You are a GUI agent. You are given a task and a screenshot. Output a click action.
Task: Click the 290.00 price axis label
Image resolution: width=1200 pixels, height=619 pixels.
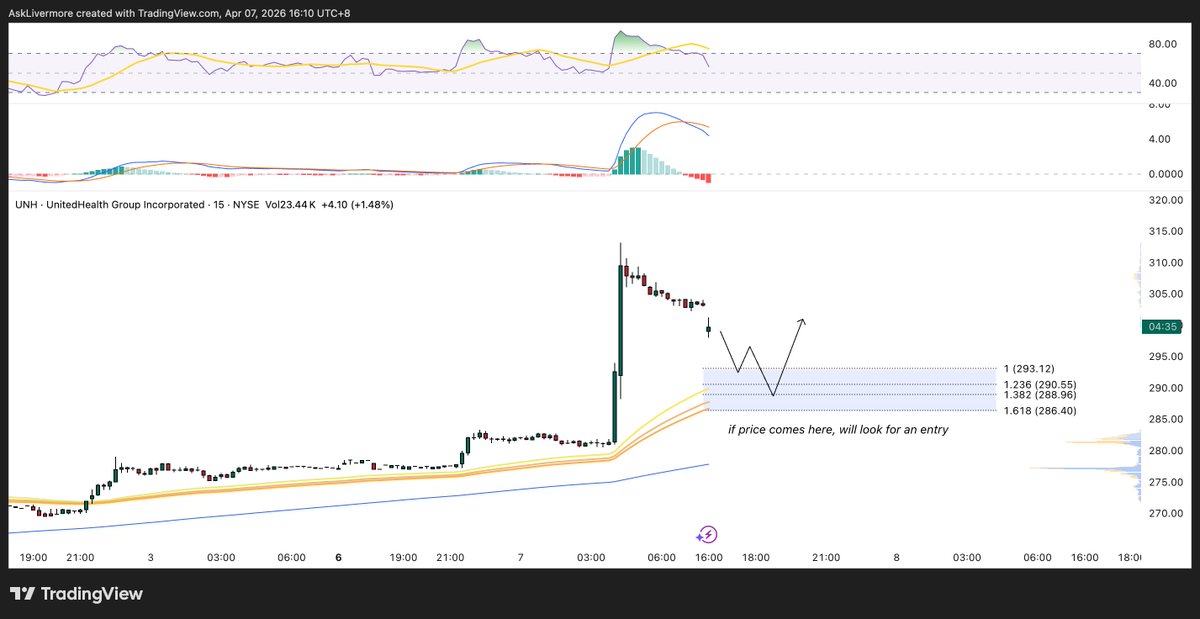point(1165,388)
